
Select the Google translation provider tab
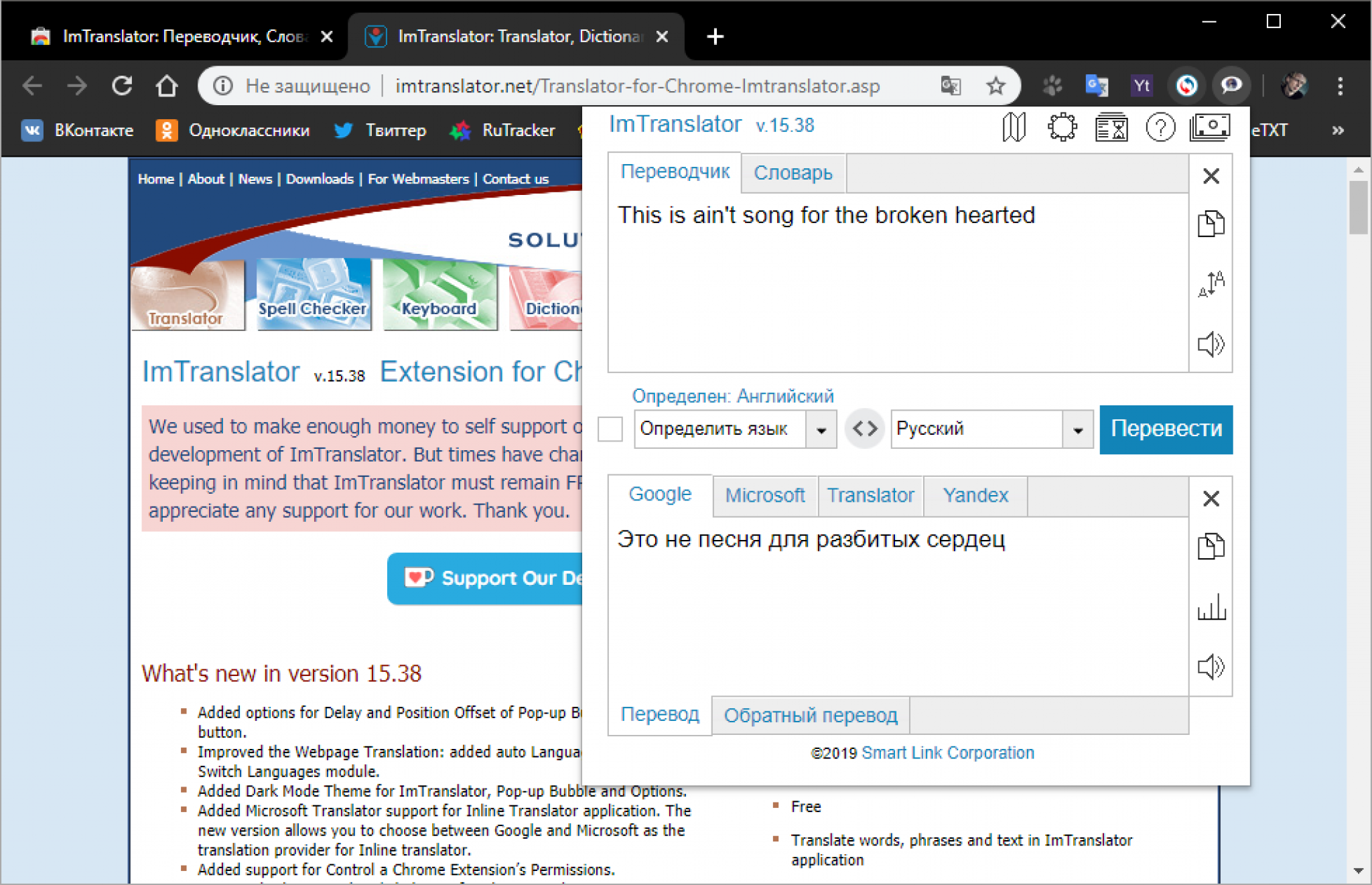660,495
